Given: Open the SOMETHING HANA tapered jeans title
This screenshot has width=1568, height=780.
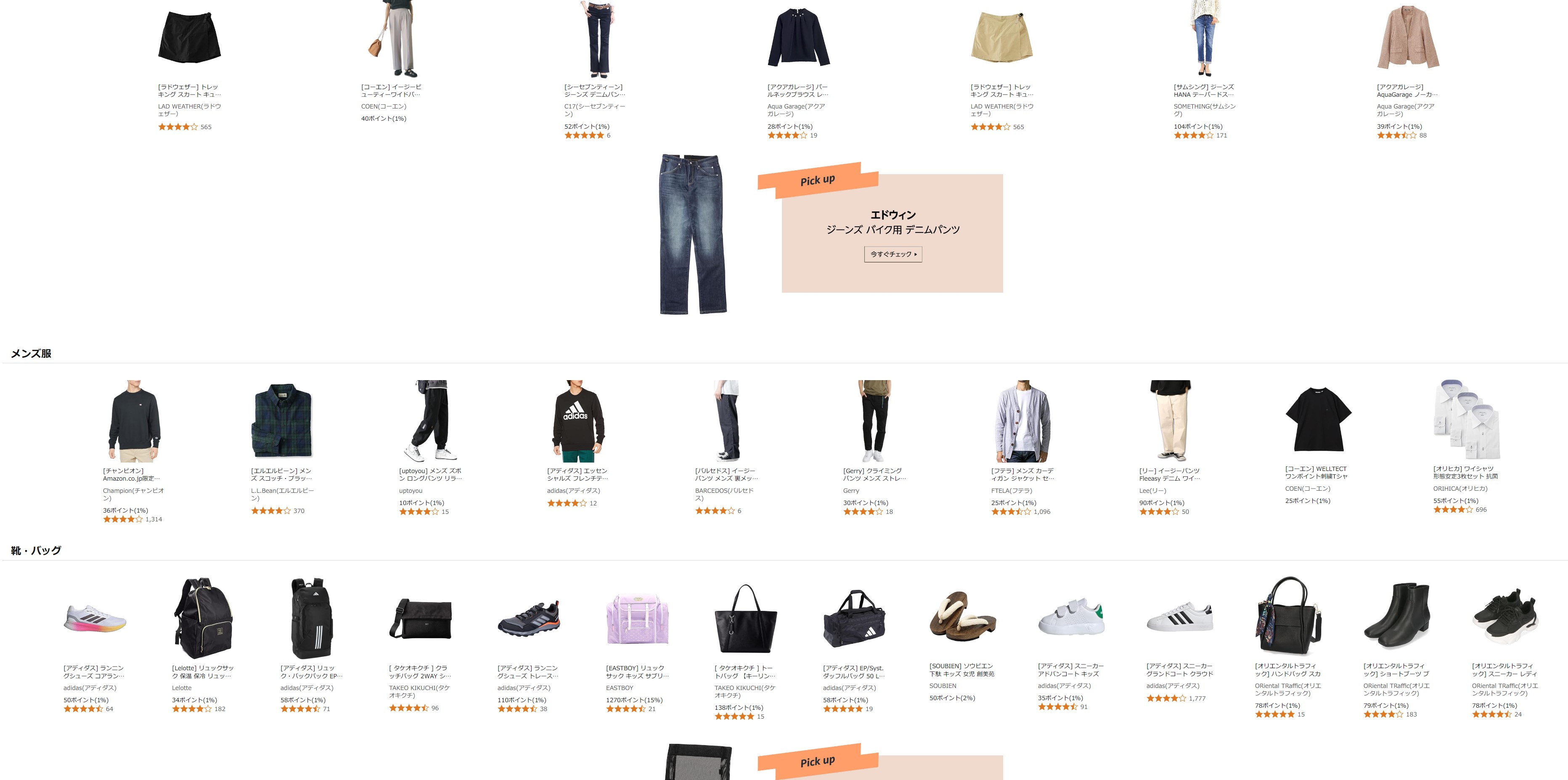Looking at the screenshot, I should [x=1204, y=91].
